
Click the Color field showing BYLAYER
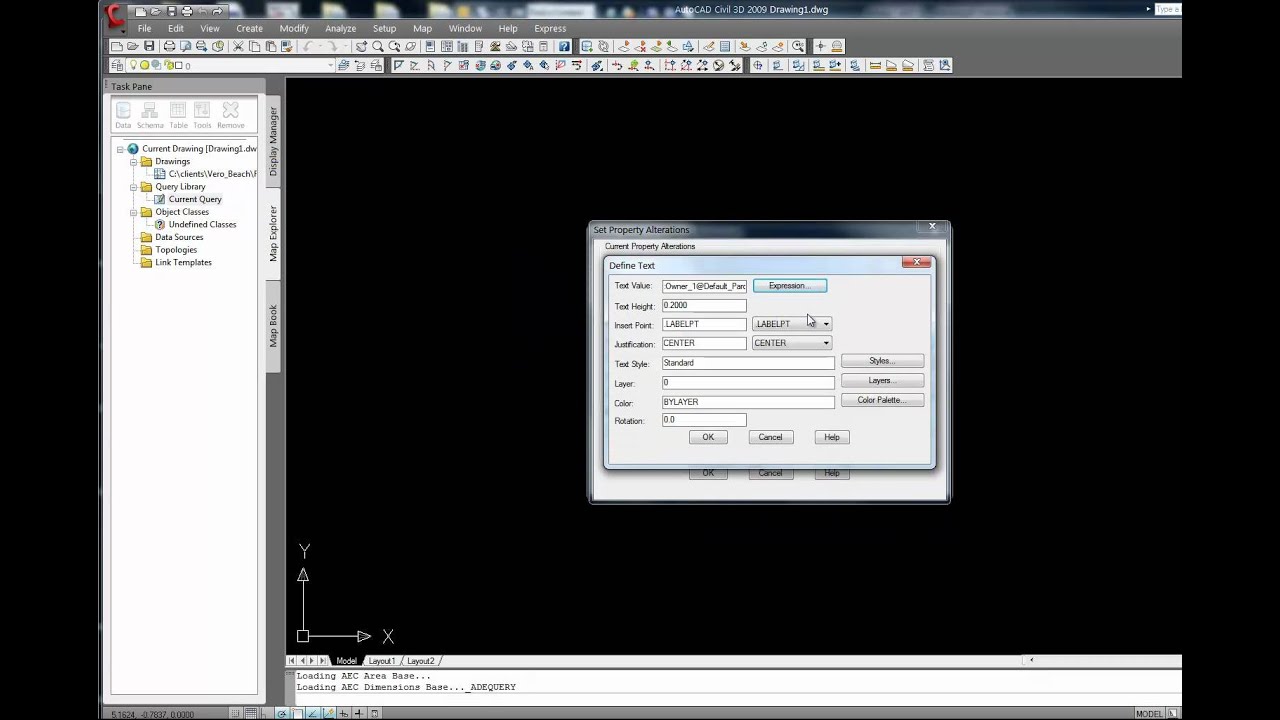pyautogui.click(x=748, y=402)
